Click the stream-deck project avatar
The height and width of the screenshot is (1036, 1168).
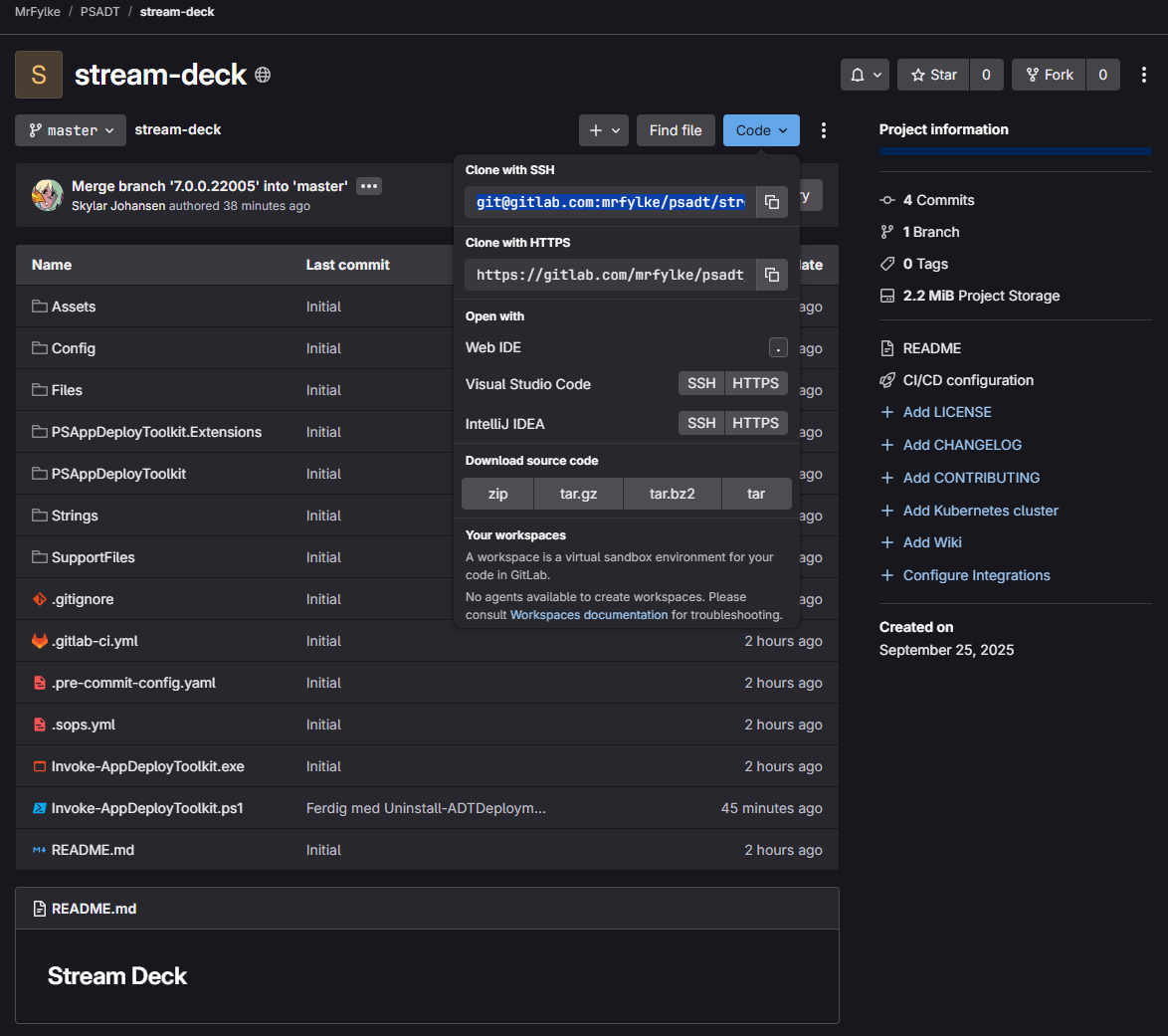tap(39, 75)
